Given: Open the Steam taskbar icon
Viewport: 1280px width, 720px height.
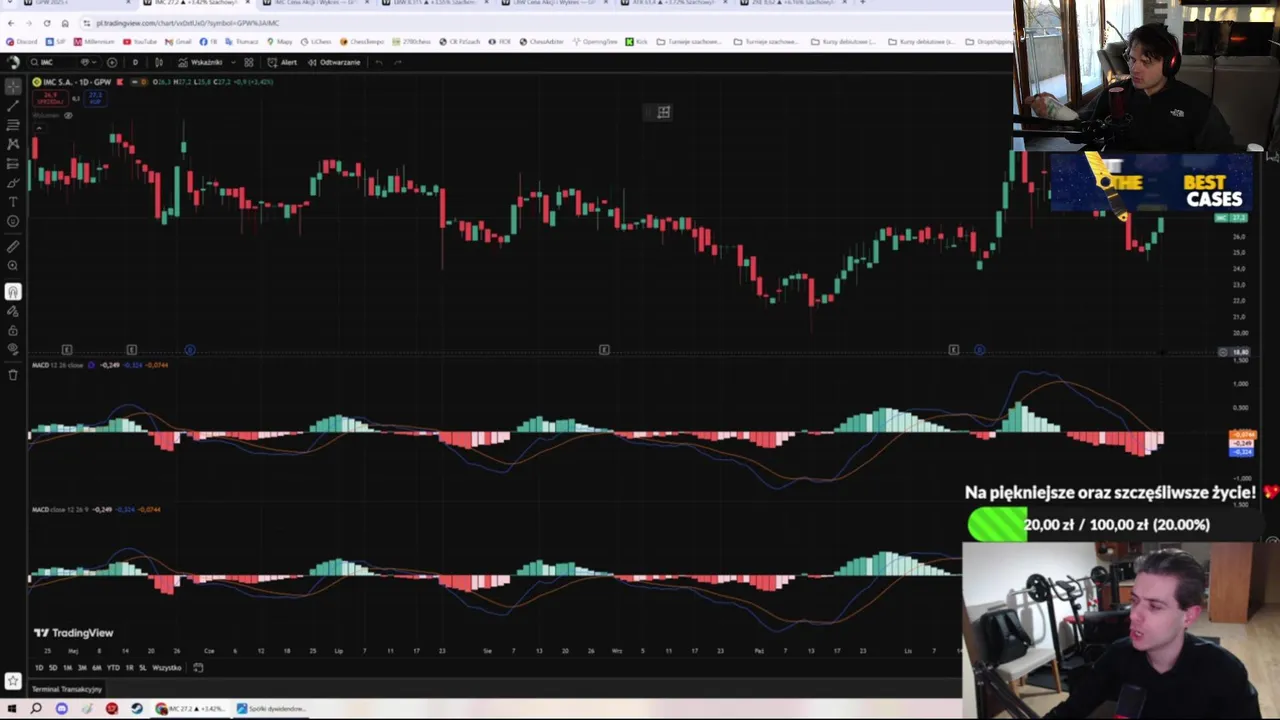Looking at the screenshot, I should pos(137,708).
